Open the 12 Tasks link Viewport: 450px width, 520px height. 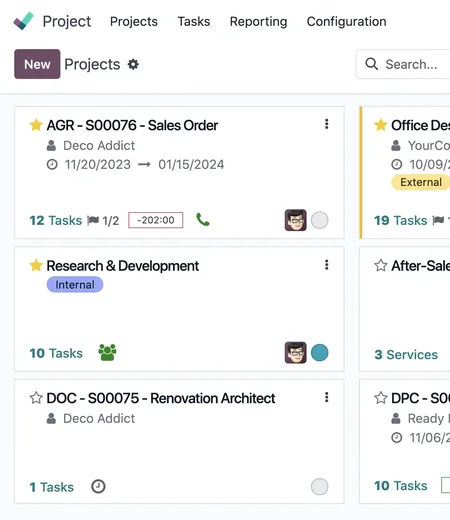[x=56, y=220]
